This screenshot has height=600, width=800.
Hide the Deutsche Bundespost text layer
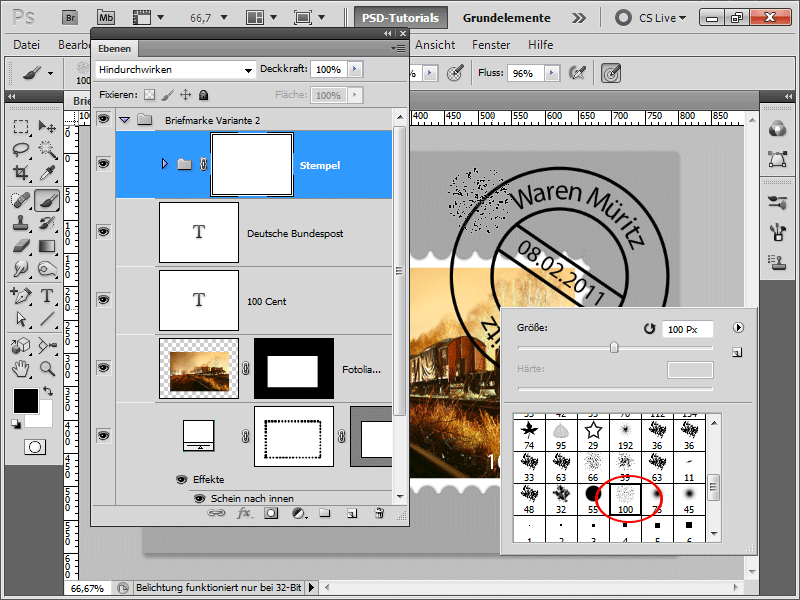pos(104,232)
